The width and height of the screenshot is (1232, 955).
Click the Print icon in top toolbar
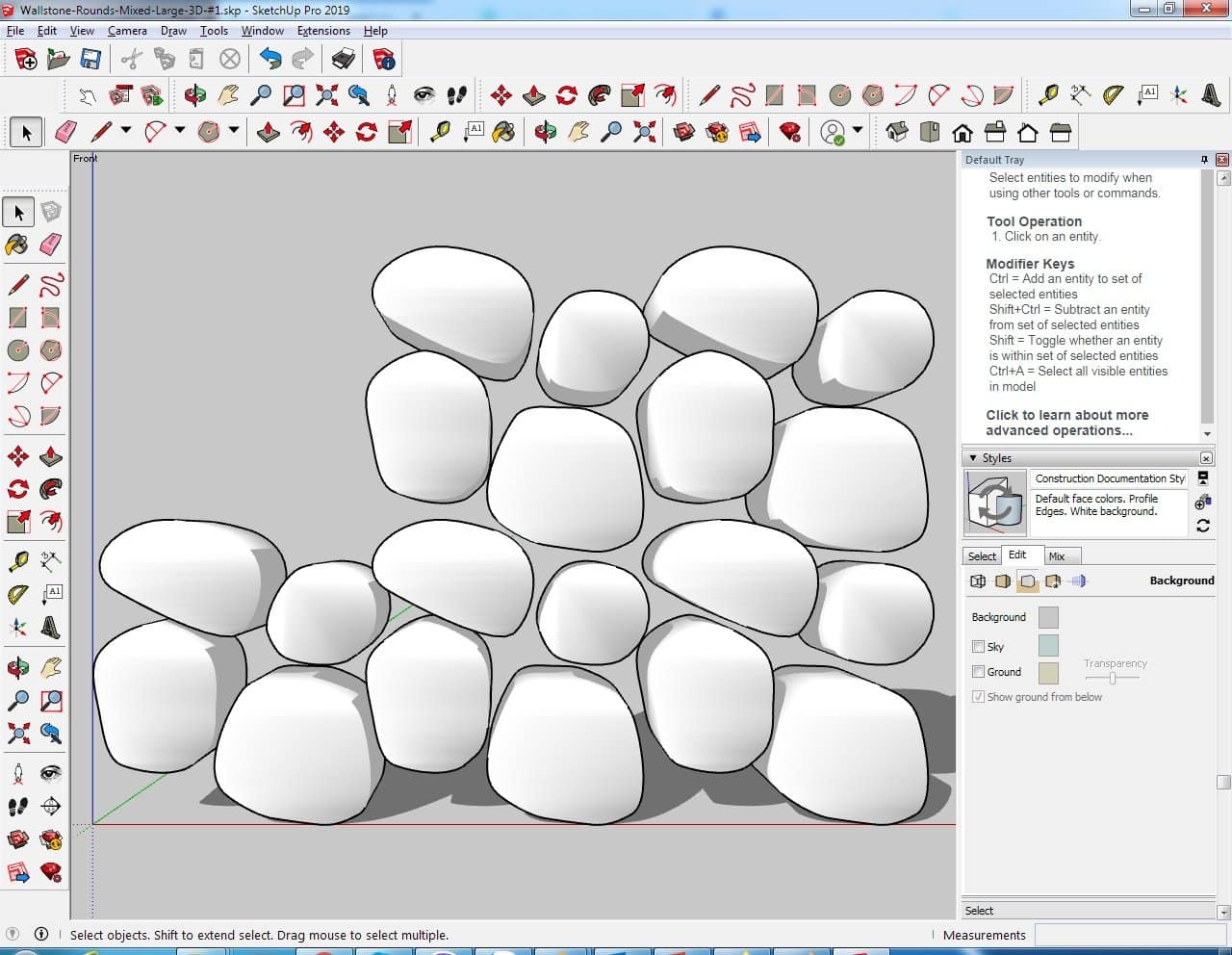[344, 60]
